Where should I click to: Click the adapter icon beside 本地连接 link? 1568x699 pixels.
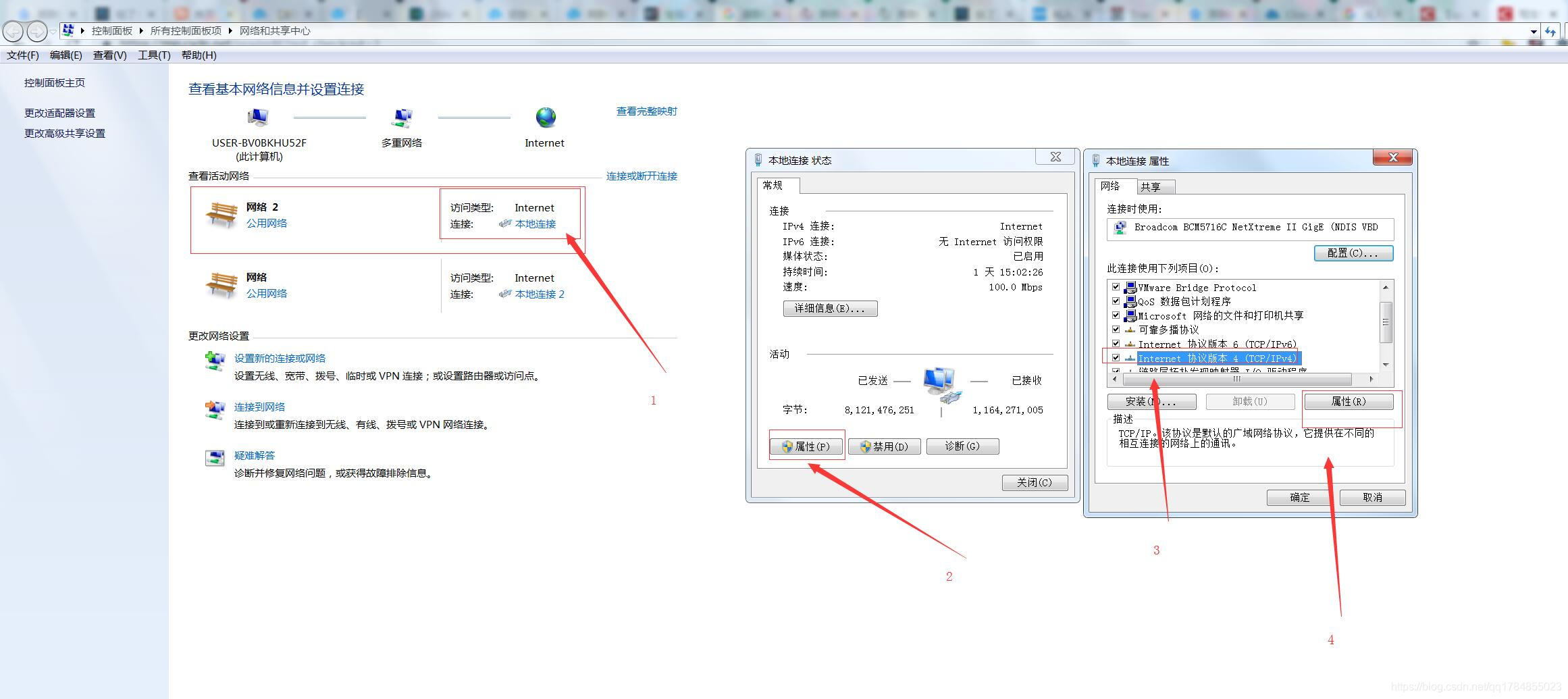[x=505, y=224]
